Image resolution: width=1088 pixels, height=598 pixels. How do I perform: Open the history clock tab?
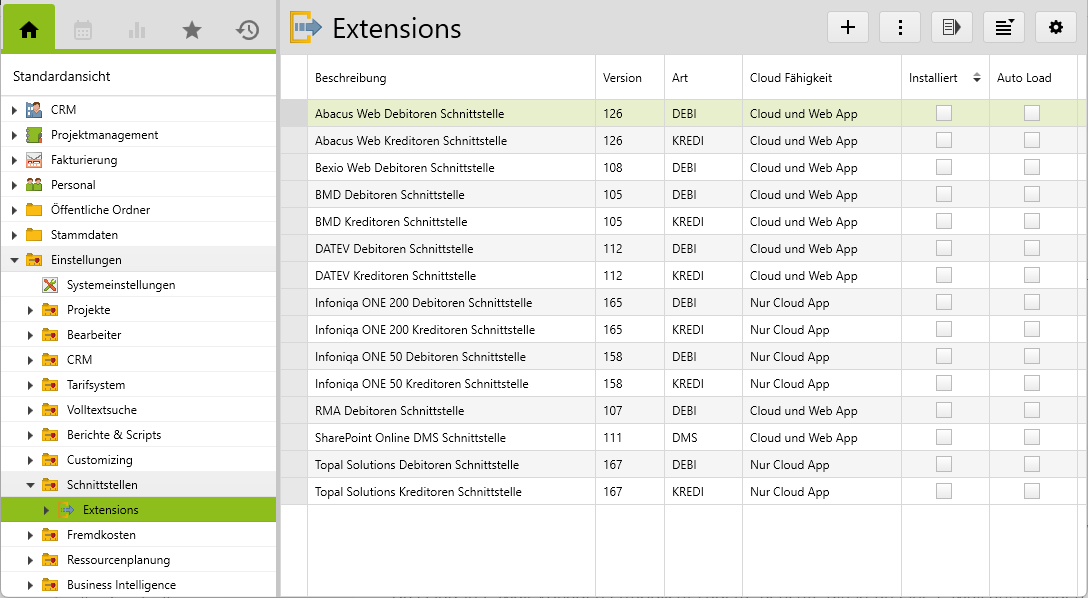(x=247, y=30)
